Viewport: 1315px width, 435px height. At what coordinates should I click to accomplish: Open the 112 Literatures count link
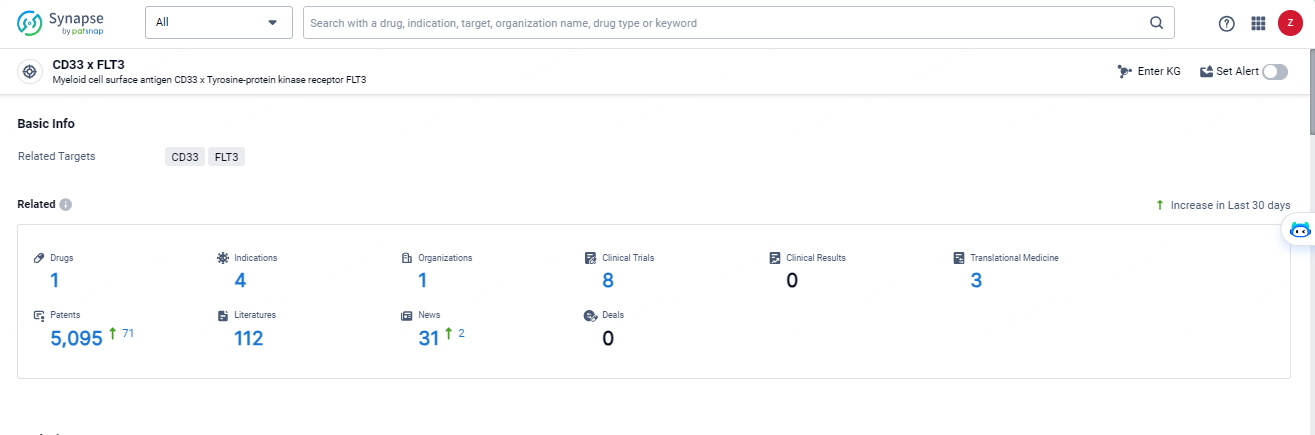[x=248, y=339]
